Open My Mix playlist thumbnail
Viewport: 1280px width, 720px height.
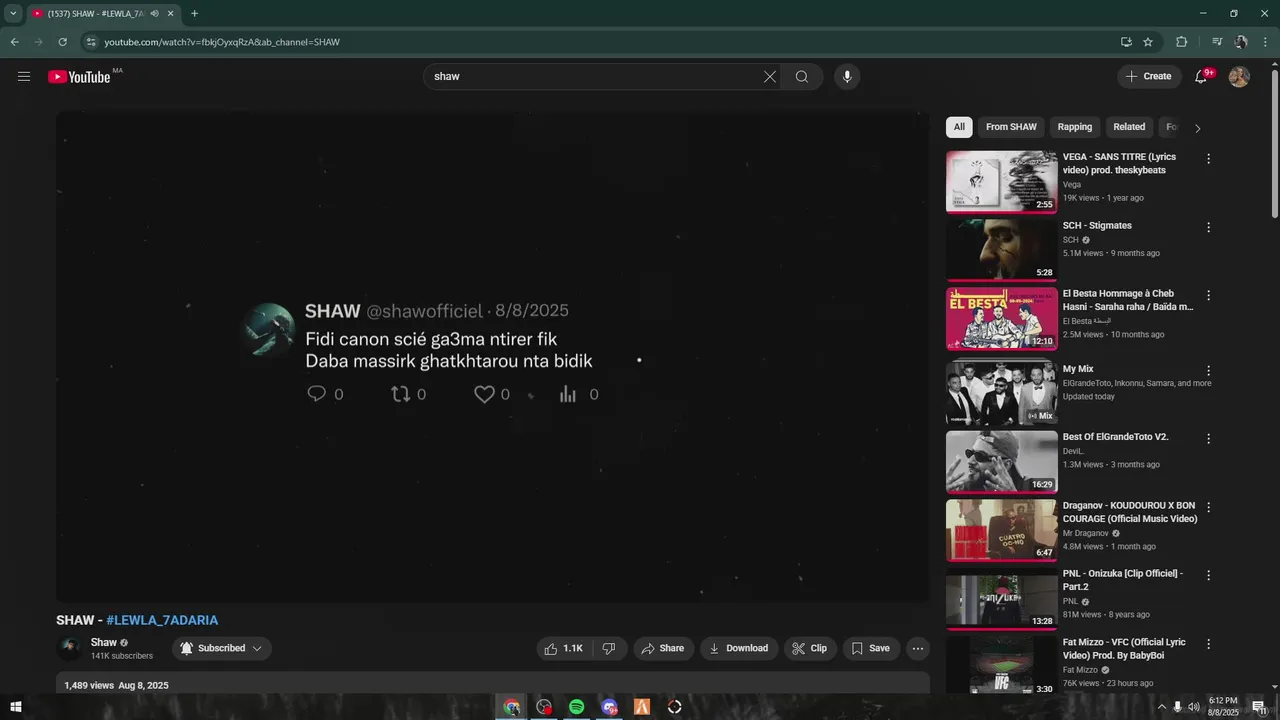pyautogui.click(x=1001, y=393)
